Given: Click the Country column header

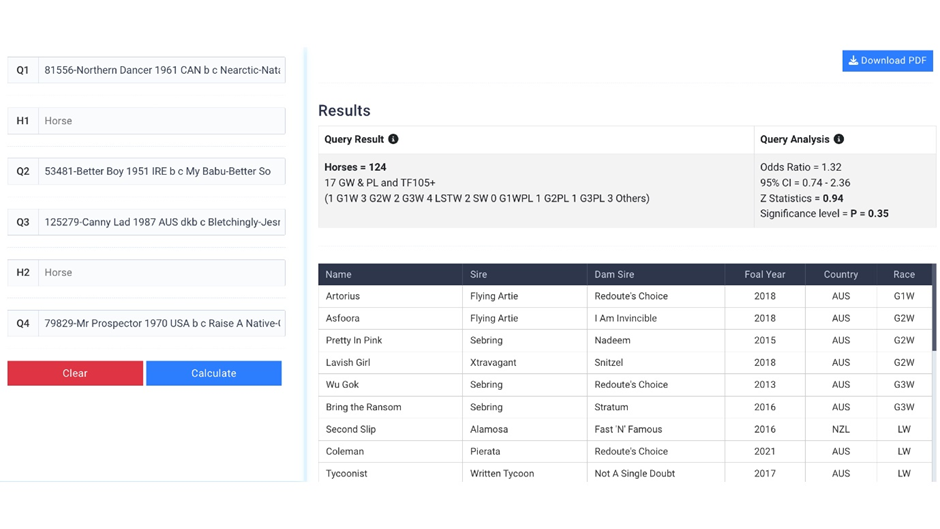Looking at the screenshot, I should pyautogui.click(x=840, y=274).
